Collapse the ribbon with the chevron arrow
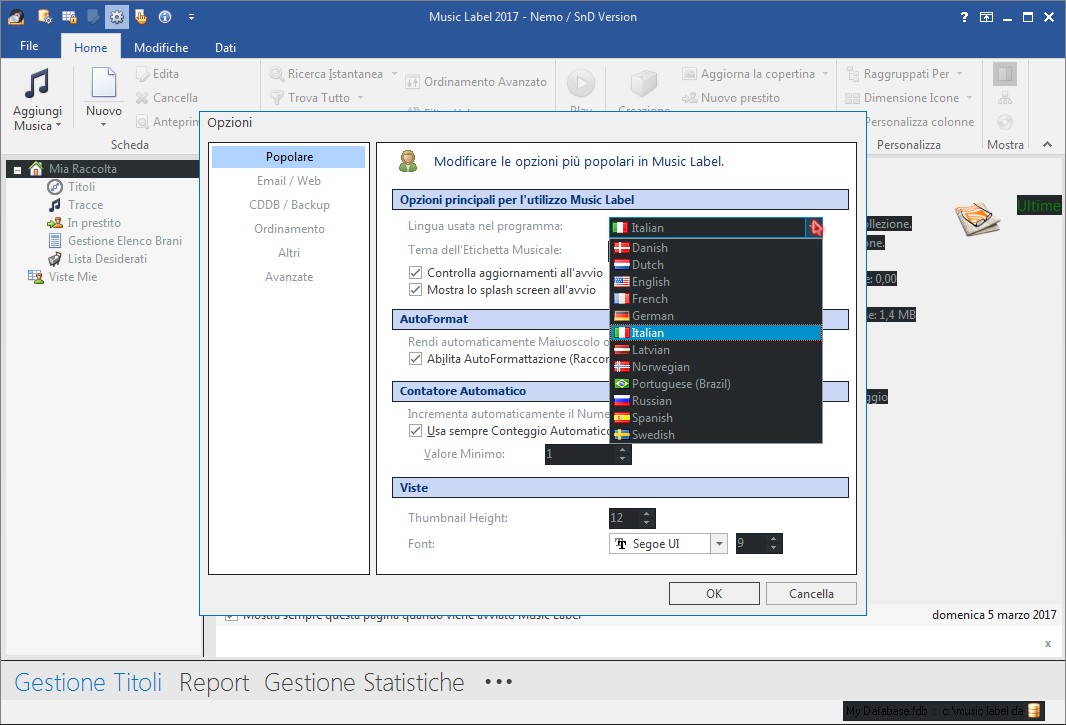The height and width of the screenshot is (725, 1066). tap(1048, 144)
